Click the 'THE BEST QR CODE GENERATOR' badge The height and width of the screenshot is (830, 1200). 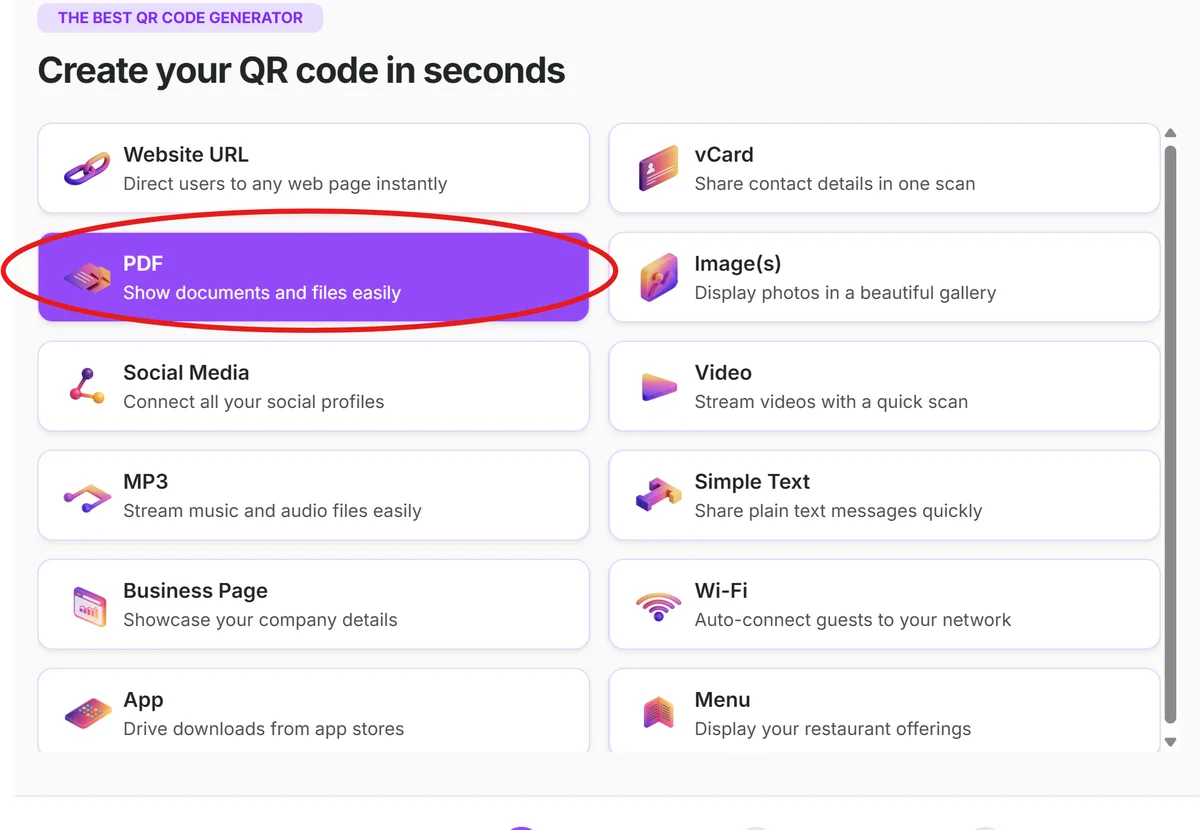pos(180,18)
